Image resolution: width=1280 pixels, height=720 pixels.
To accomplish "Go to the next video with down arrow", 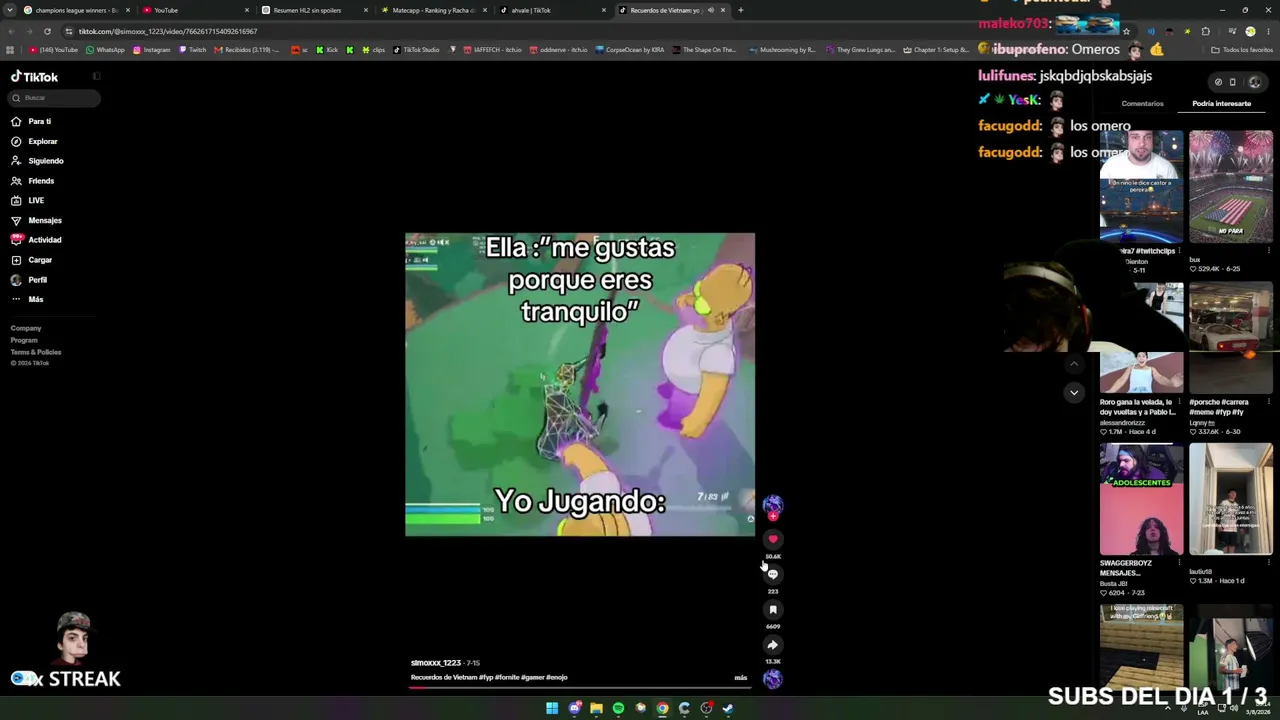I will [x=1074, y=392].
